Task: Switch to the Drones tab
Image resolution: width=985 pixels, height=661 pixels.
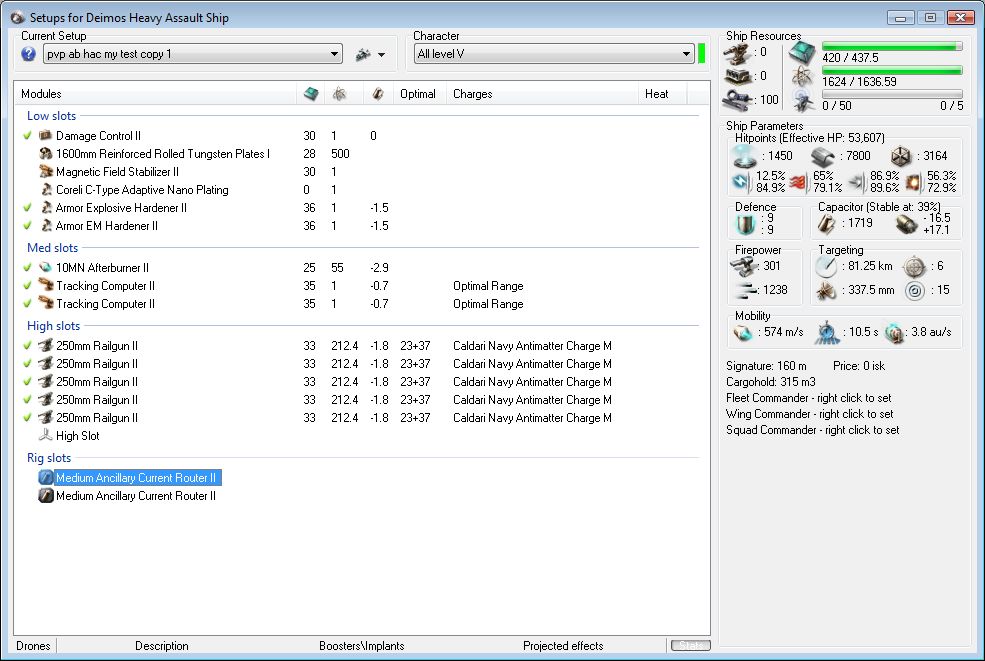Action: [x=33, y=645]
